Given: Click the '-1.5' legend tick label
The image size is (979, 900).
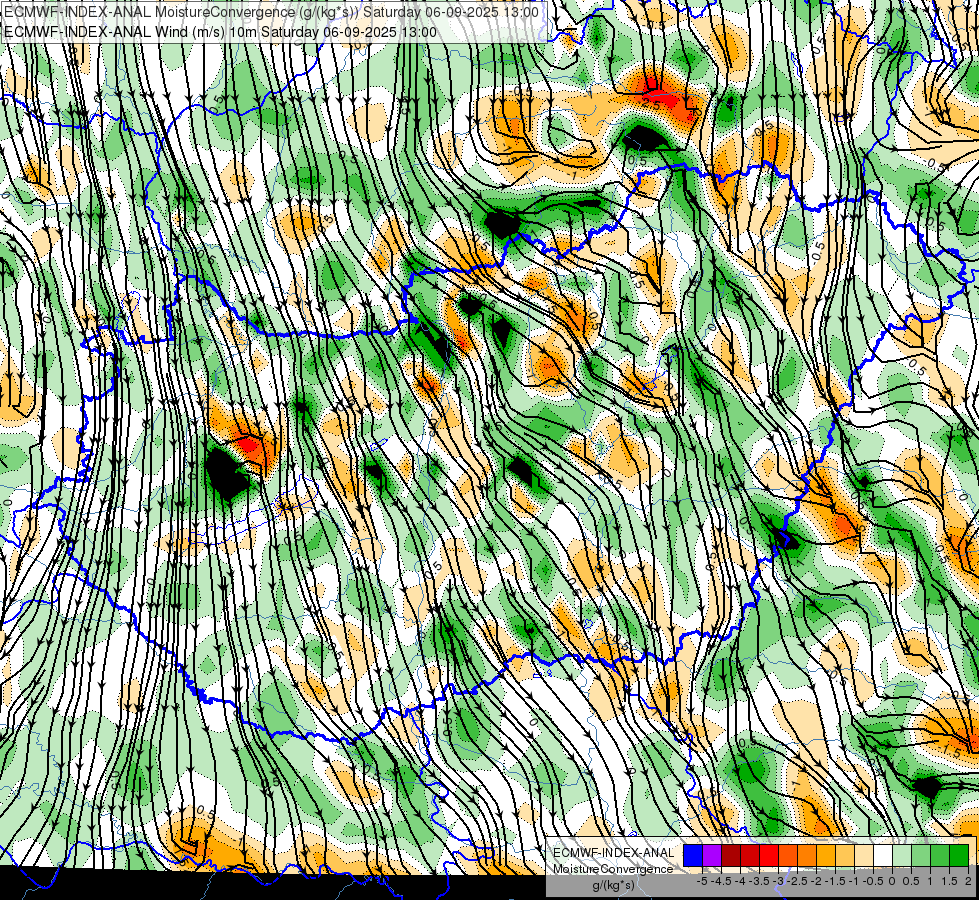Looking at the screenshot, I should click(835, 881).
